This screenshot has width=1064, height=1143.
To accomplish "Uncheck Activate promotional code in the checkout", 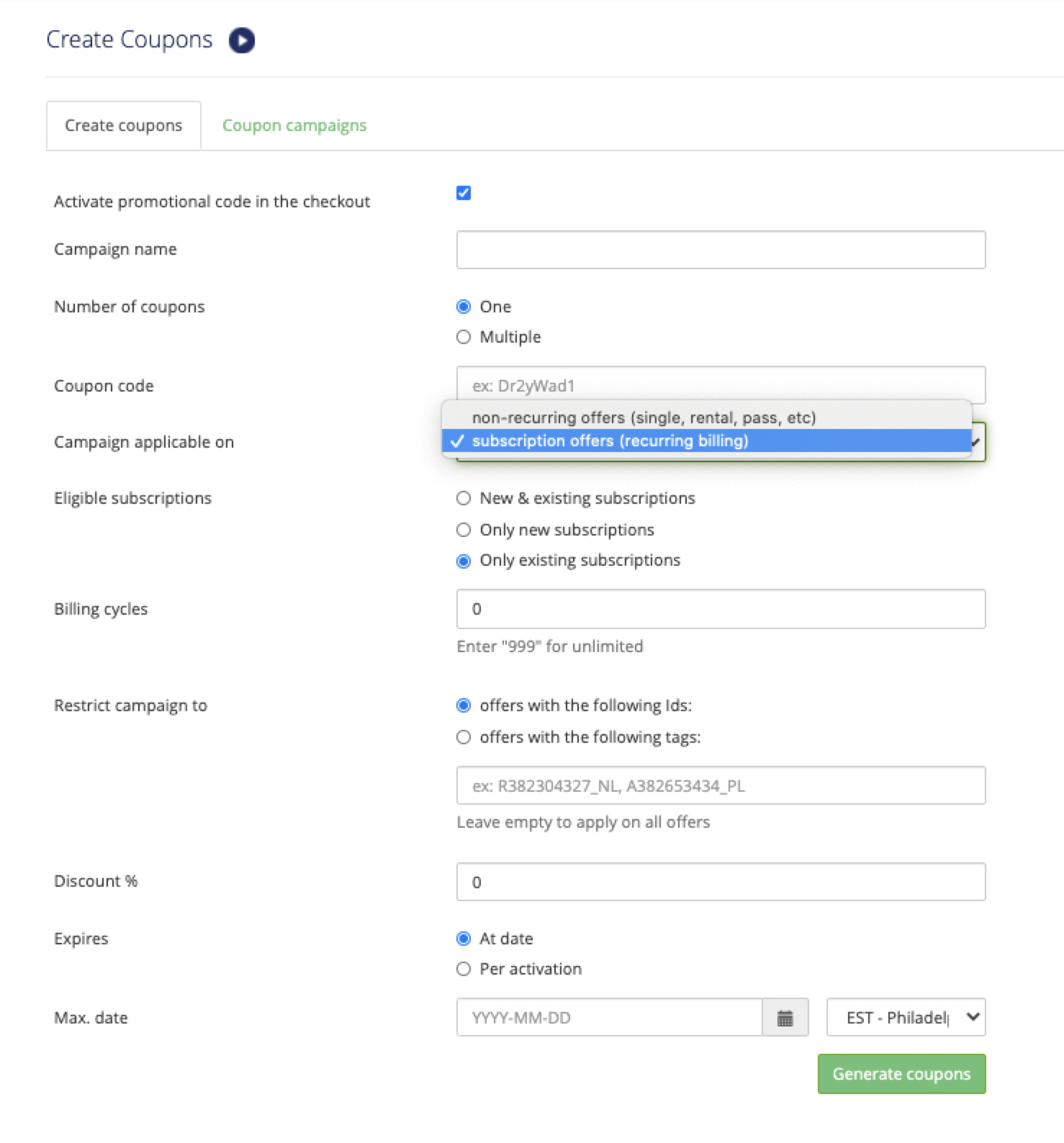I will point(464,193).
